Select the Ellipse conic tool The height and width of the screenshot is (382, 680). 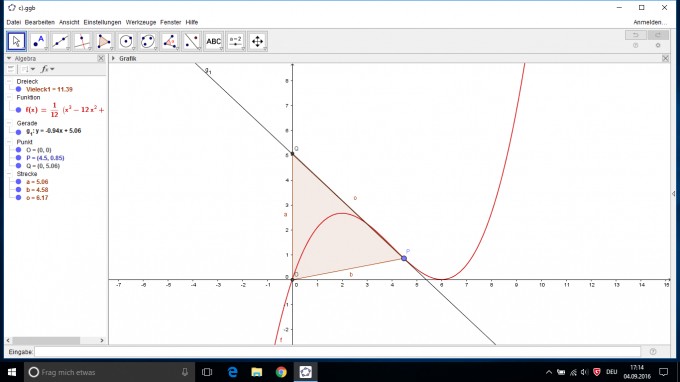[148, 42]
